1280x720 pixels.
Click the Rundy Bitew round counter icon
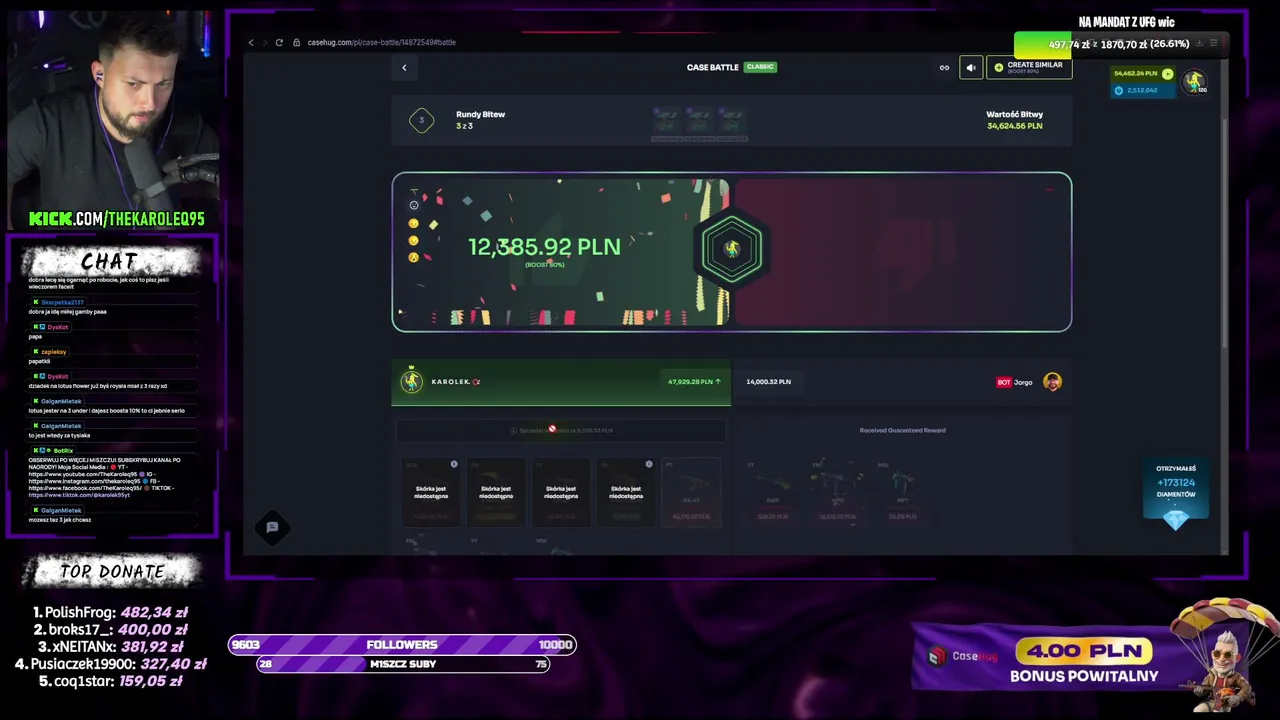tap(421, 120)
